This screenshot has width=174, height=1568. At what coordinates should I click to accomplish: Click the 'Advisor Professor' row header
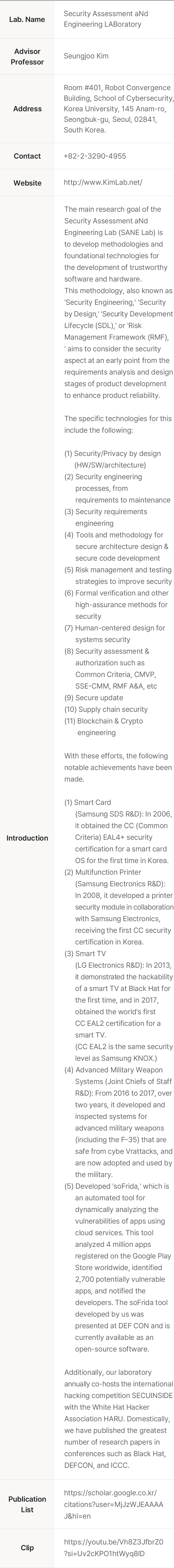(27, 57)
